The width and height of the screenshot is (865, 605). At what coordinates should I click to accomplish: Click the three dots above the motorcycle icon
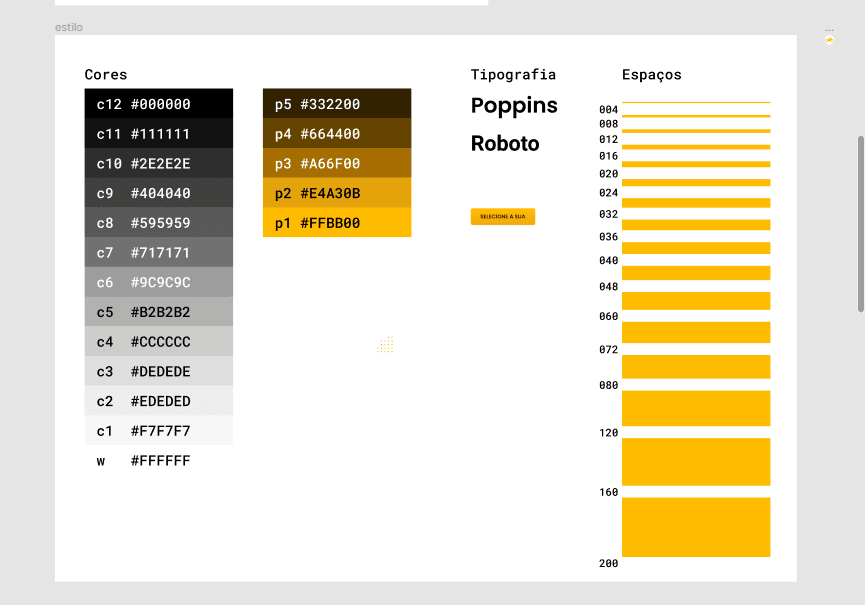[829, 30]
